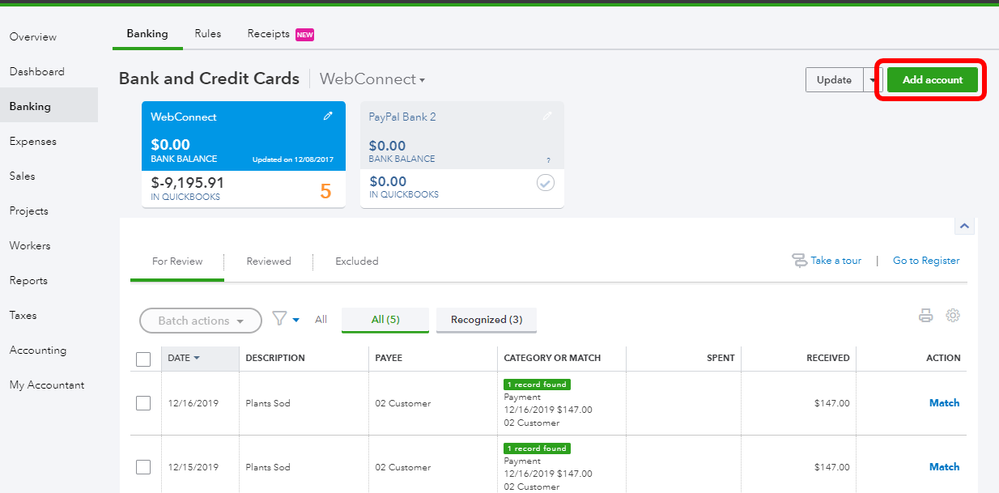Open the Batch actions dropdown
This screenshot has height=493, width=999.
[x=201, y=320]
